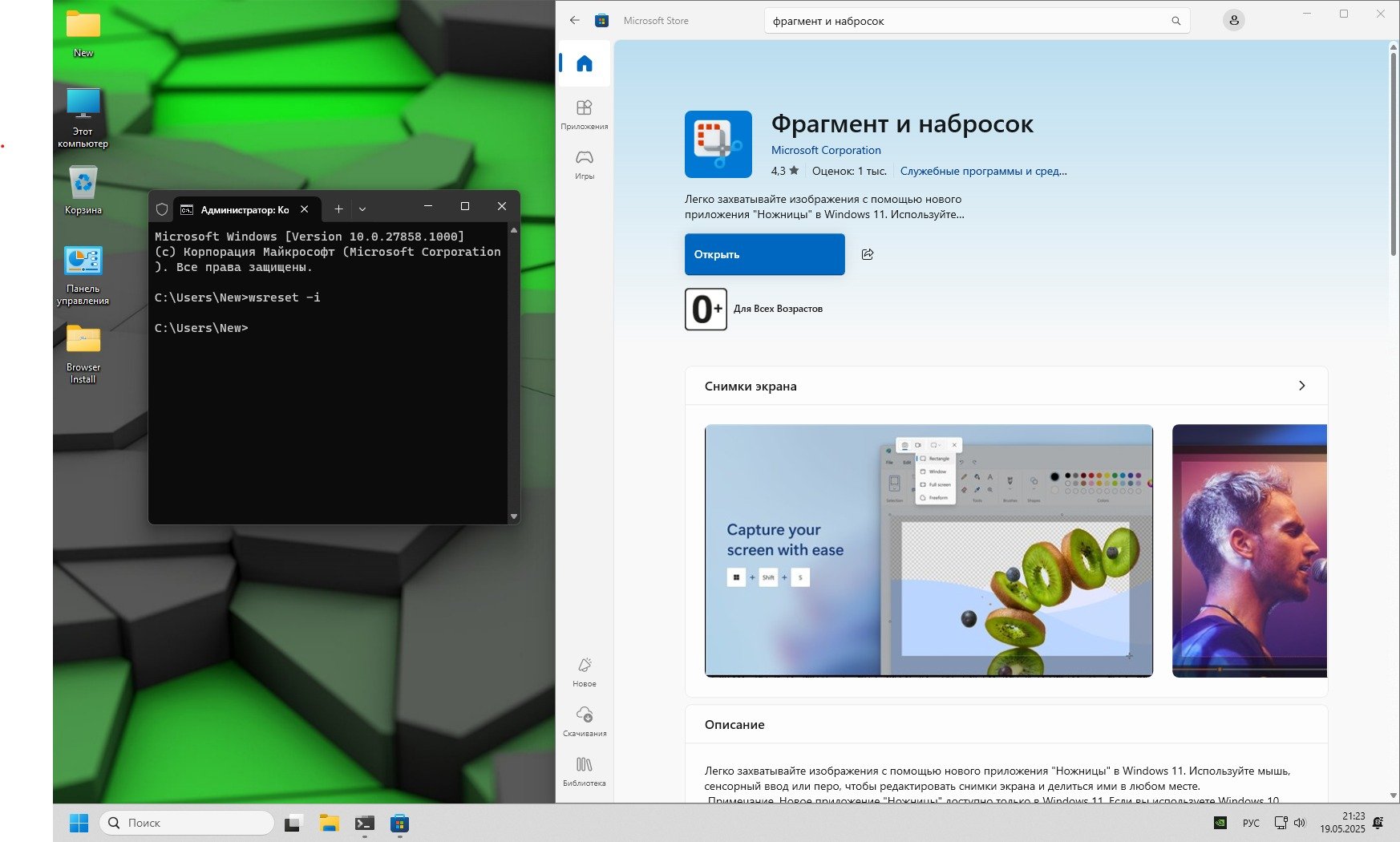This screenshot has width=1400, height=842.
Task: Click the search magnifier icon in Store
Action: (x=1175, y=21)
